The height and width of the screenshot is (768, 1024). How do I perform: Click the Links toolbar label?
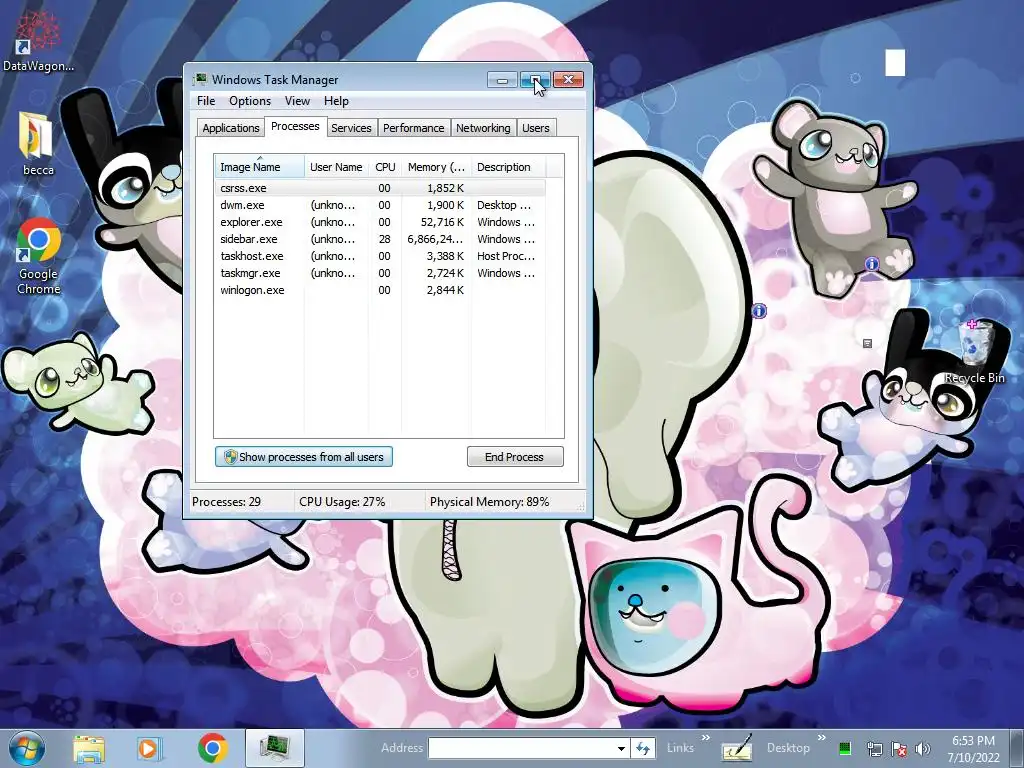point(680,748)
